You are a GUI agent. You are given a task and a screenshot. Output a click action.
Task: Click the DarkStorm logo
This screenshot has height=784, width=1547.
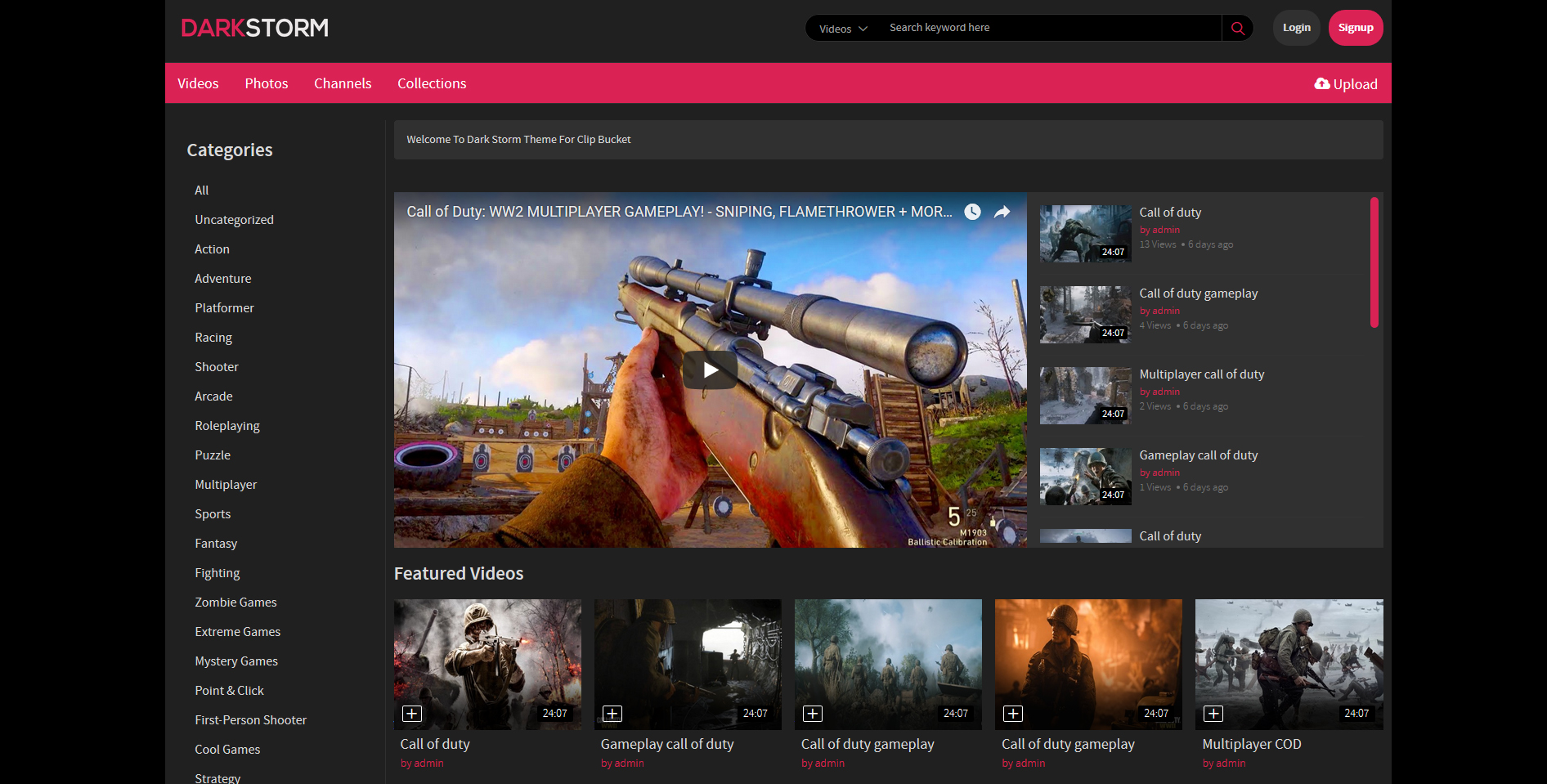tap(254, 28)
